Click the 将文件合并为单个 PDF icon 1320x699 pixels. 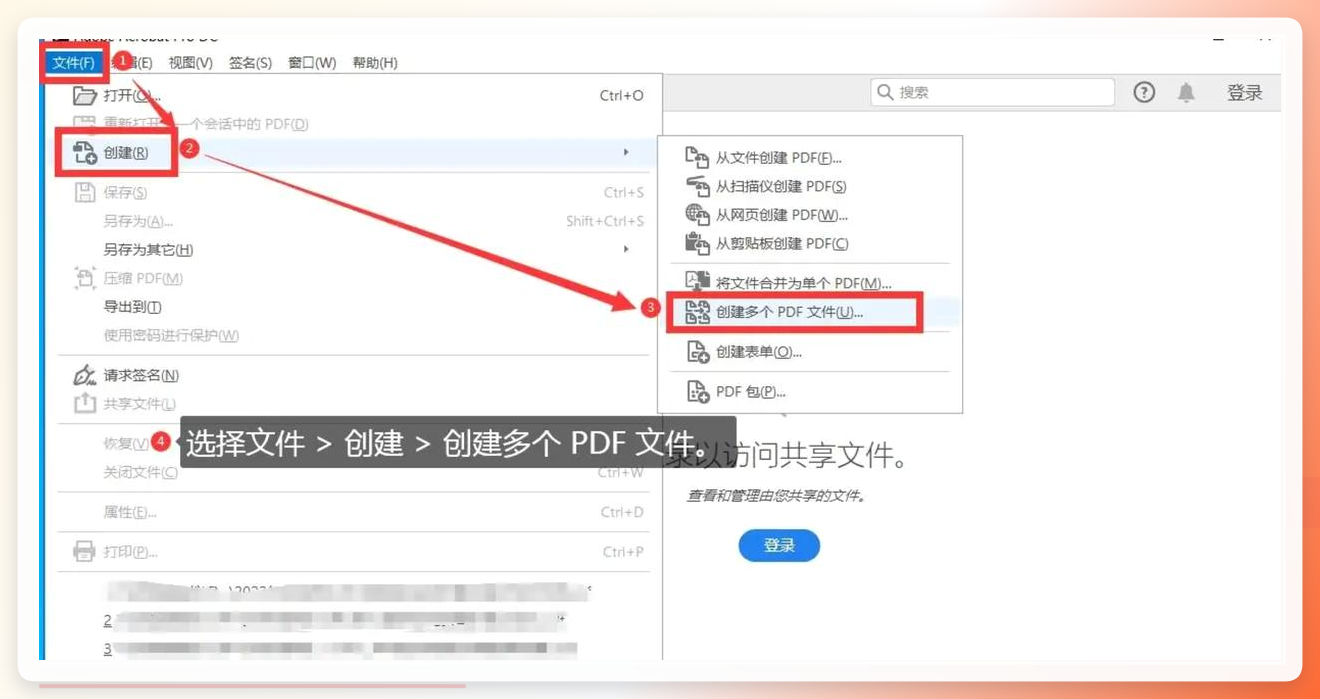tap(697, 283)
